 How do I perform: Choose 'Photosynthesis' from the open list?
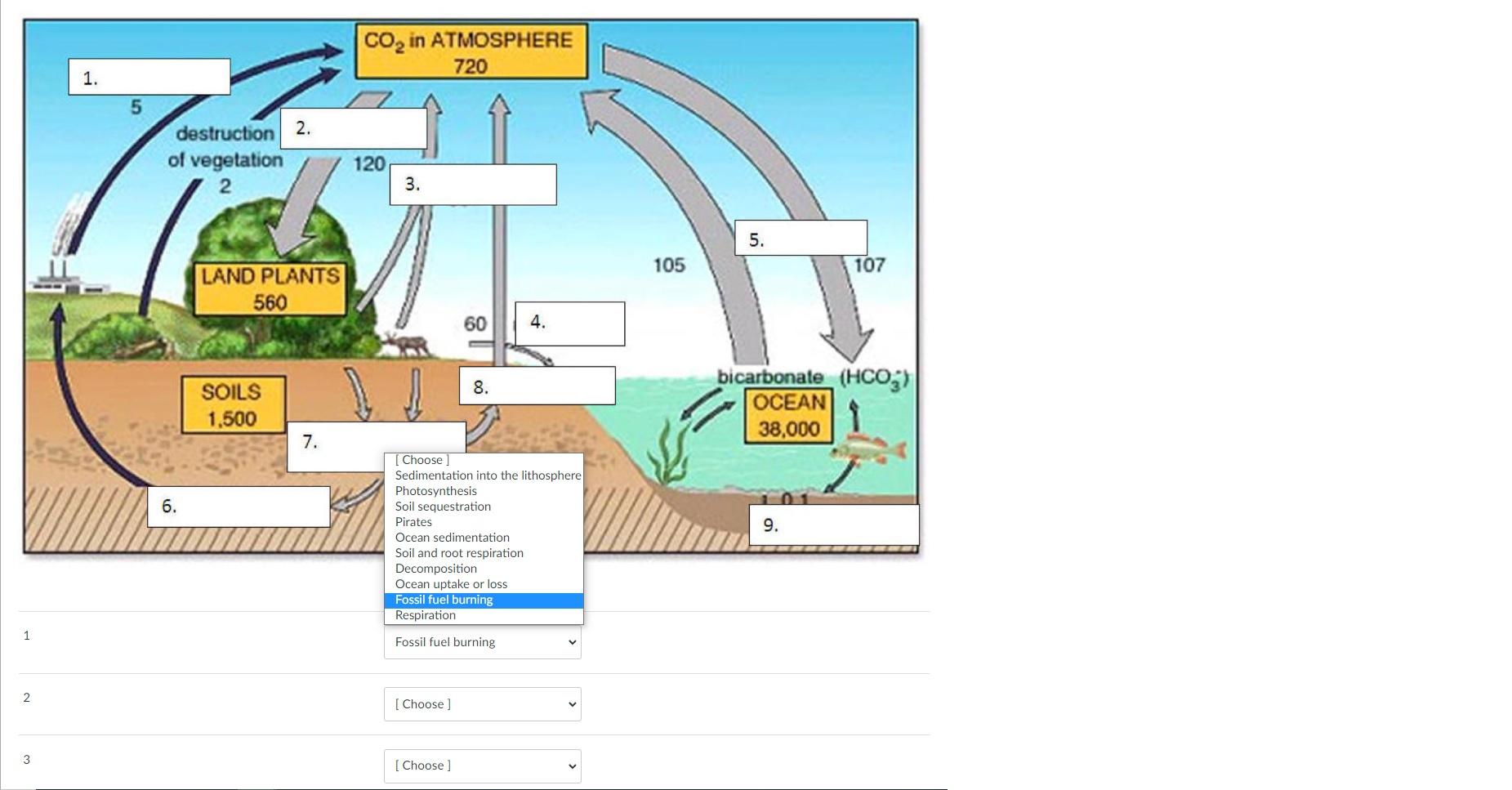point(484,491)
